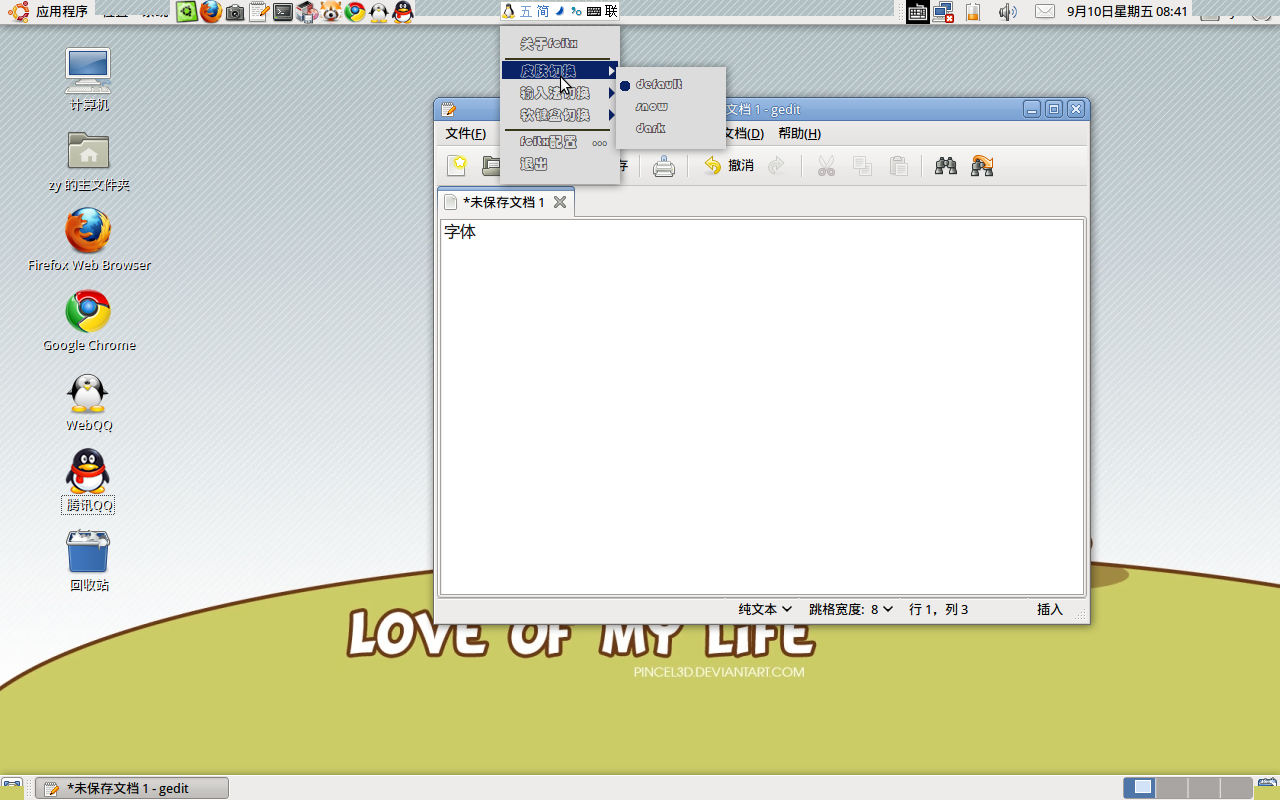
Task: Open the 帮助(H) menu
Action: point(799,134)
